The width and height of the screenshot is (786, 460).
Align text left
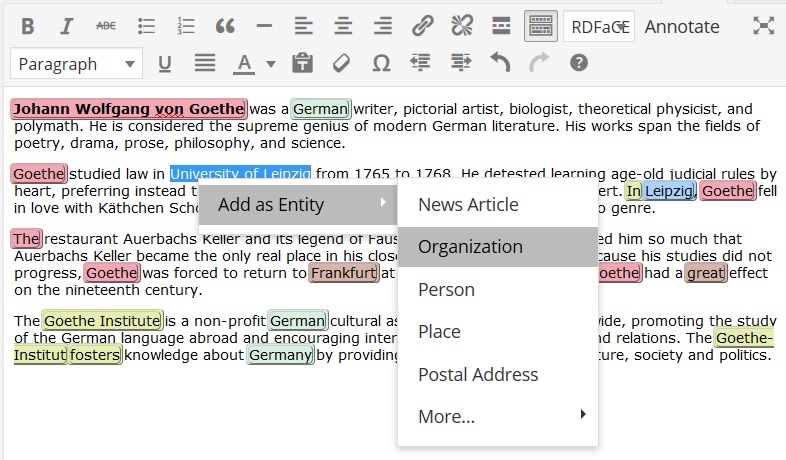(303, 26)
